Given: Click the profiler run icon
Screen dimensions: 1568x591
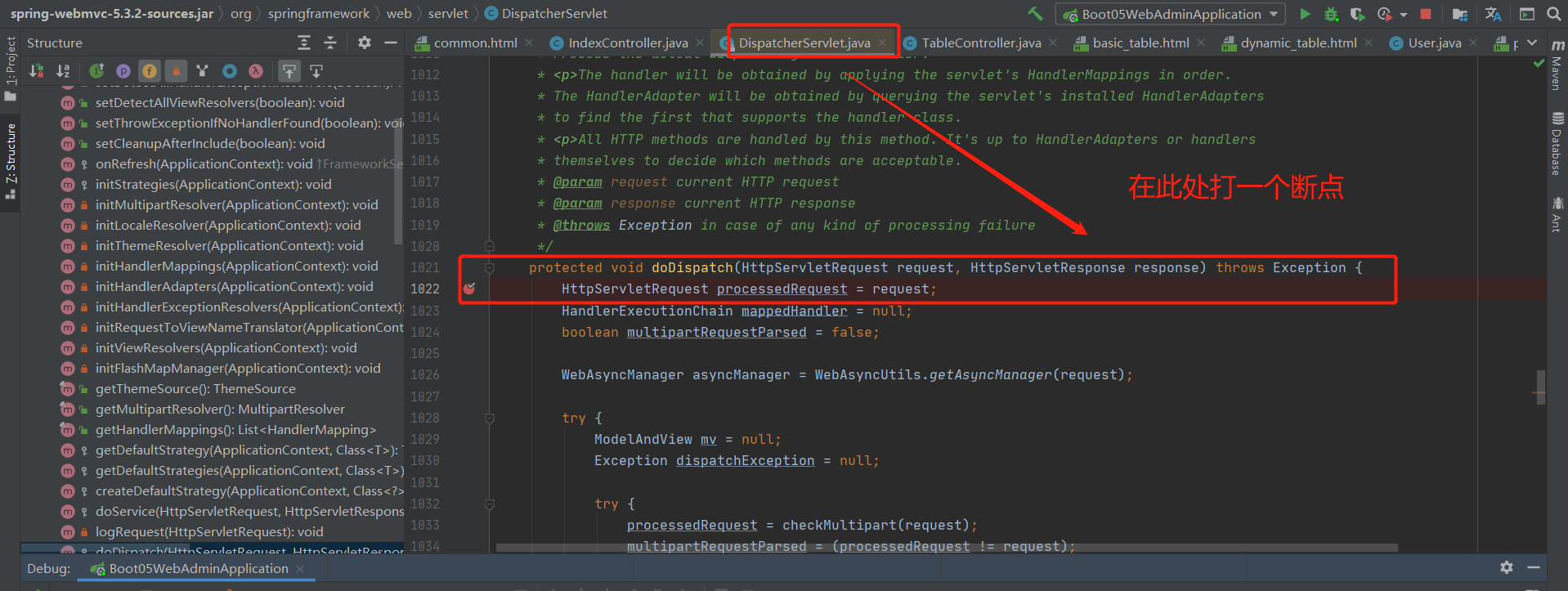Looking at the screenshot, I should 1384,14.
